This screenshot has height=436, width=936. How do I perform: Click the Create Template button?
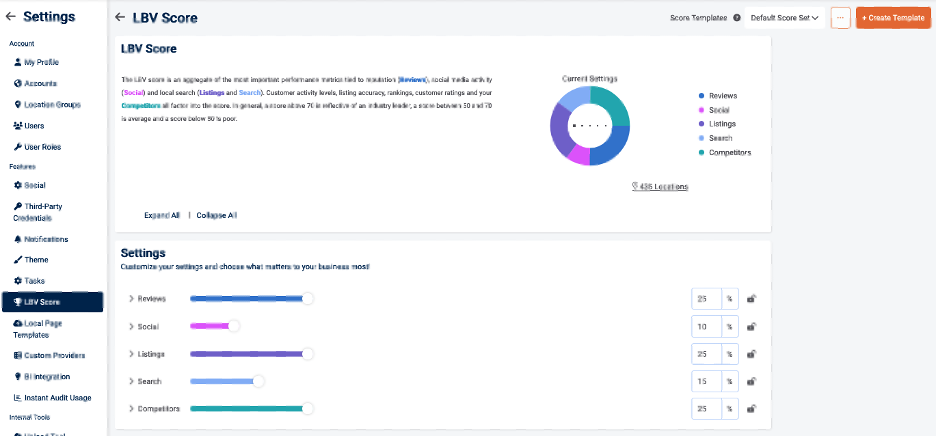pos(893,18)
